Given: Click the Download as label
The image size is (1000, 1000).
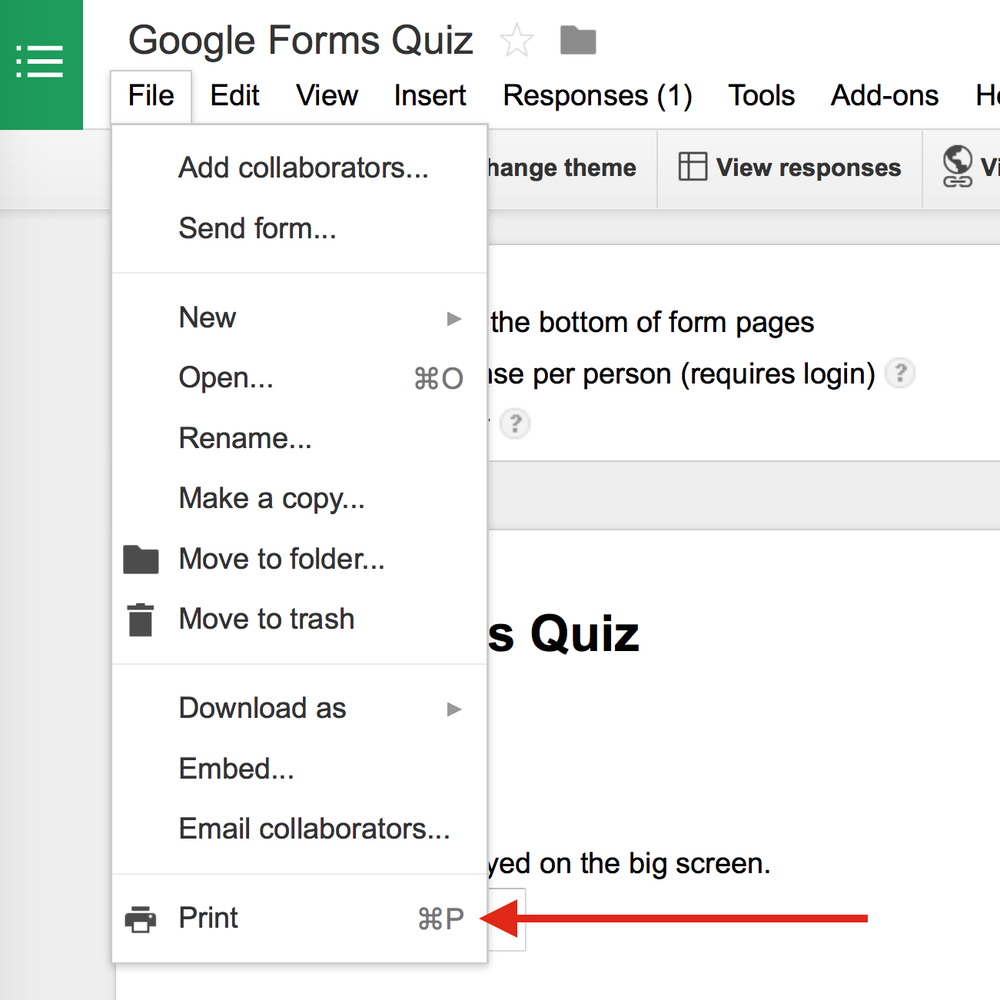Looking at the screenshot, I should (262, 709).
